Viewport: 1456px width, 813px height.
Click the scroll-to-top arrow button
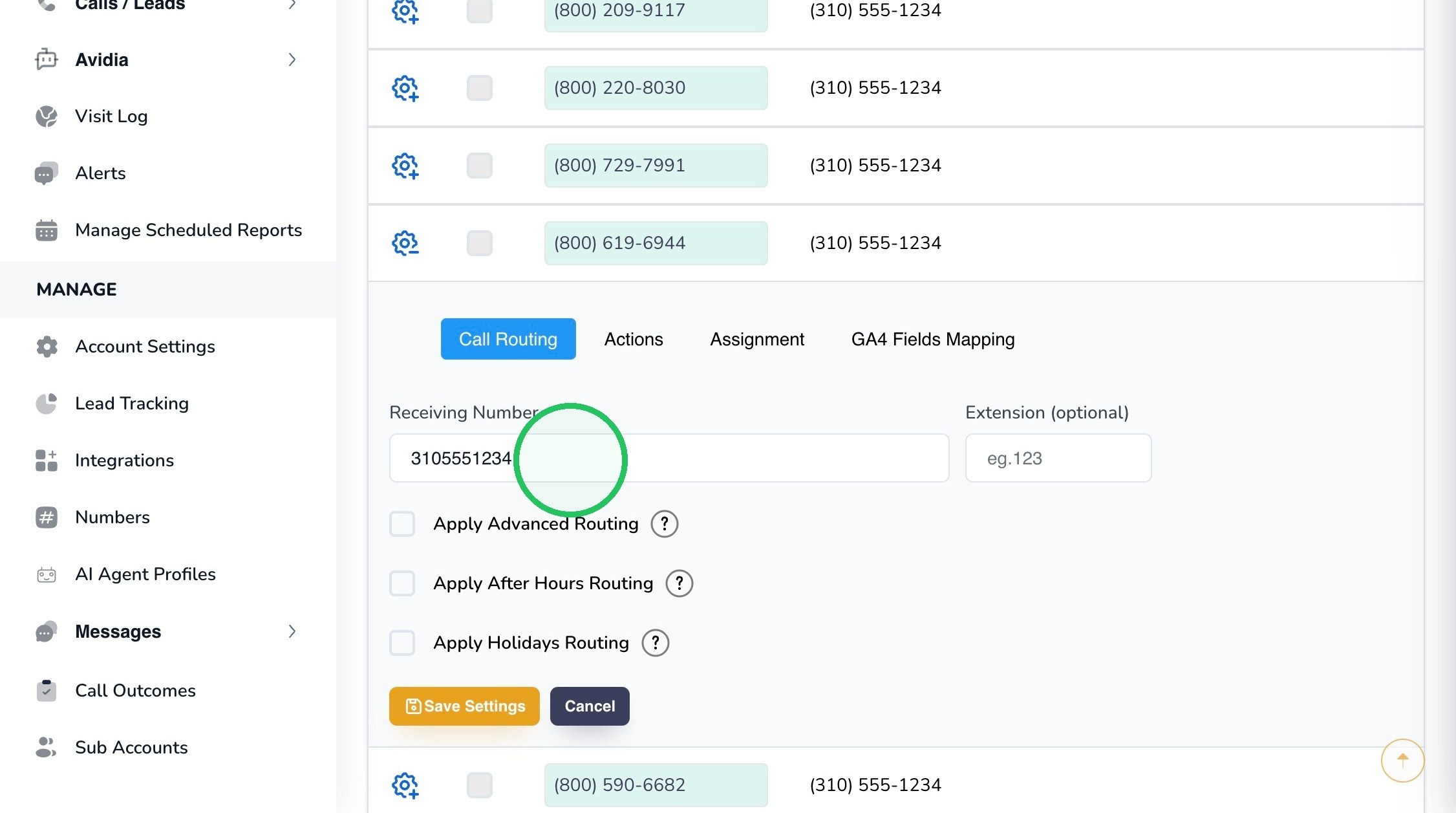pos(1402,761)
